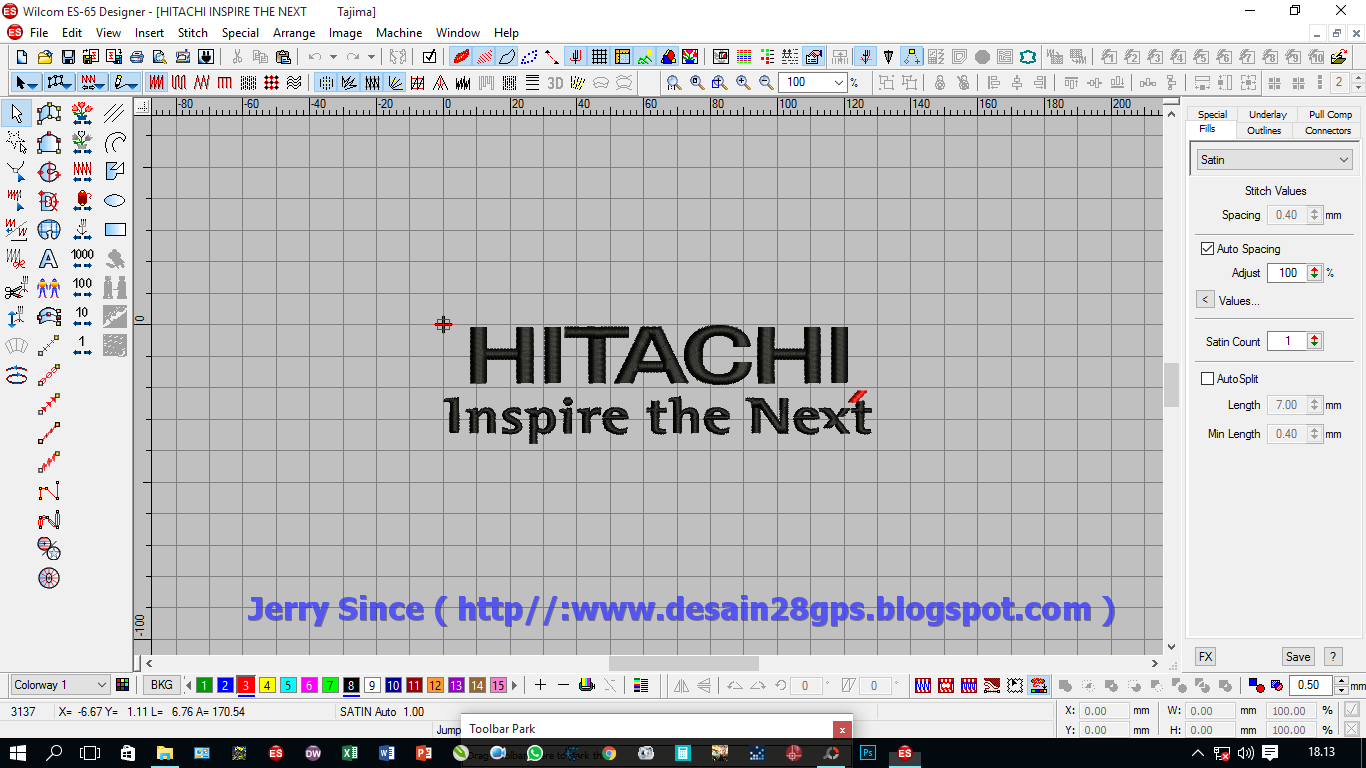Select the Zoom Out magnifier icon
The height and width of the screenshot is (768, 1366).
pyautogui.click(x=766, y=82)
